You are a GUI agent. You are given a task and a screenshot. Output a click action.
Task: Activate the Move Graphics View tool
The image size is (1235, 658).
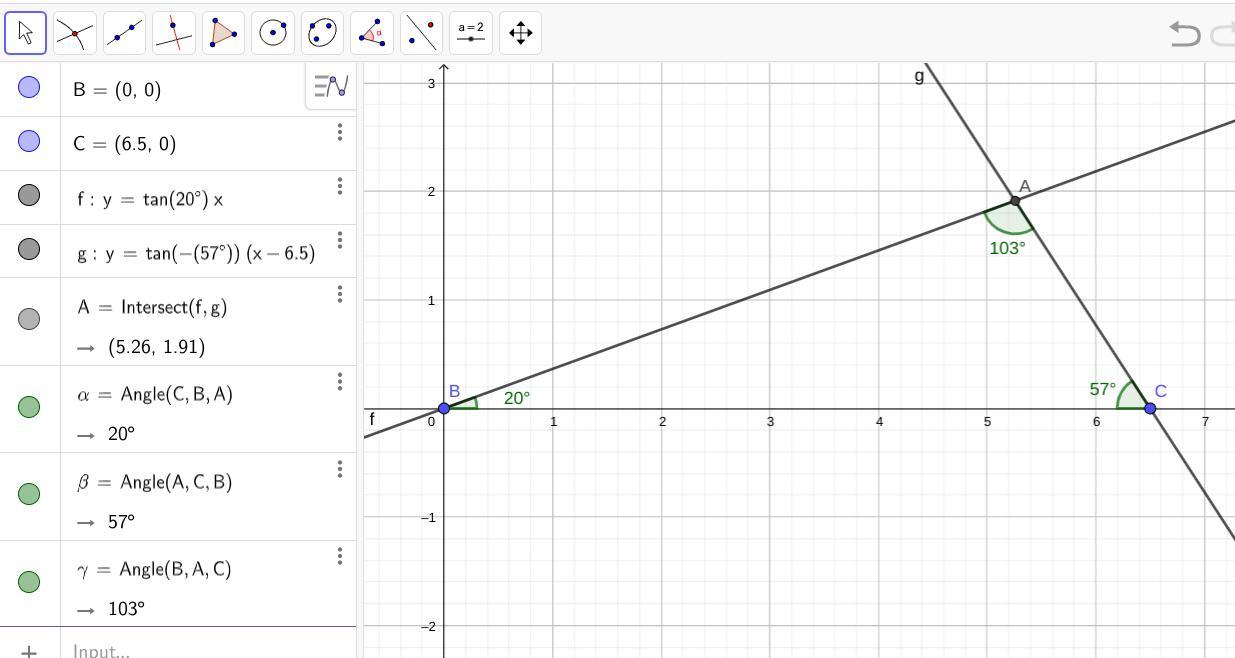520,33
